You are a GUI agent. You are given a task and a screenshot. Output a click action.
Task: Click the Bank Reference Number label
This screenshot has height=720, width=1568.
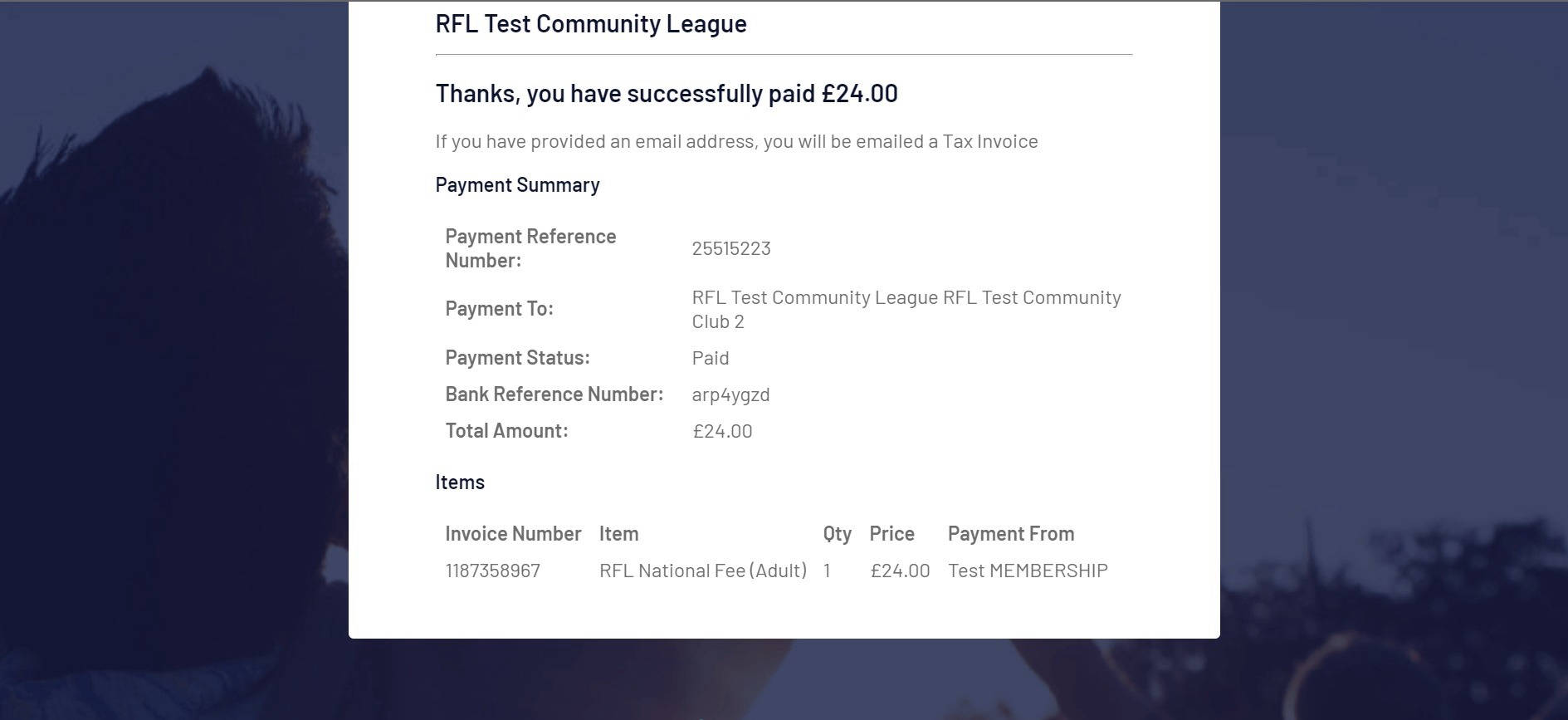(554, 394)
